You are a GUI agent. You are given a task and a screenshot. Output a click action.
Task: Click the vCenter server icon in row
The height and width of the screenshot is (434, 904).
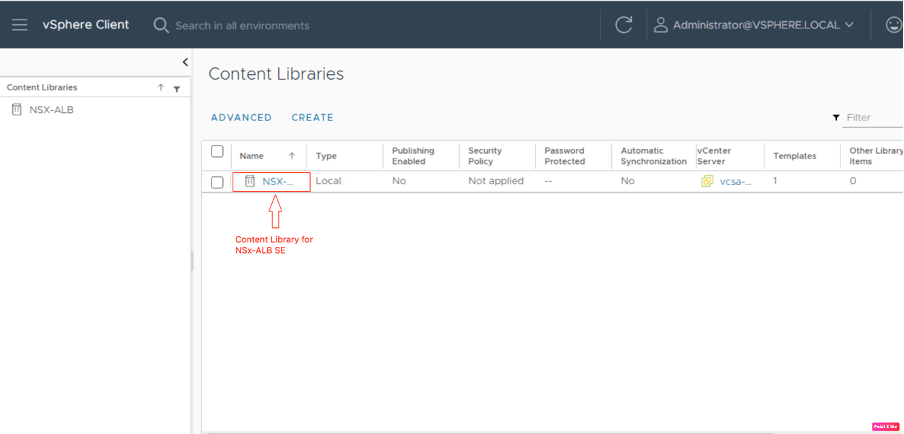707,182
